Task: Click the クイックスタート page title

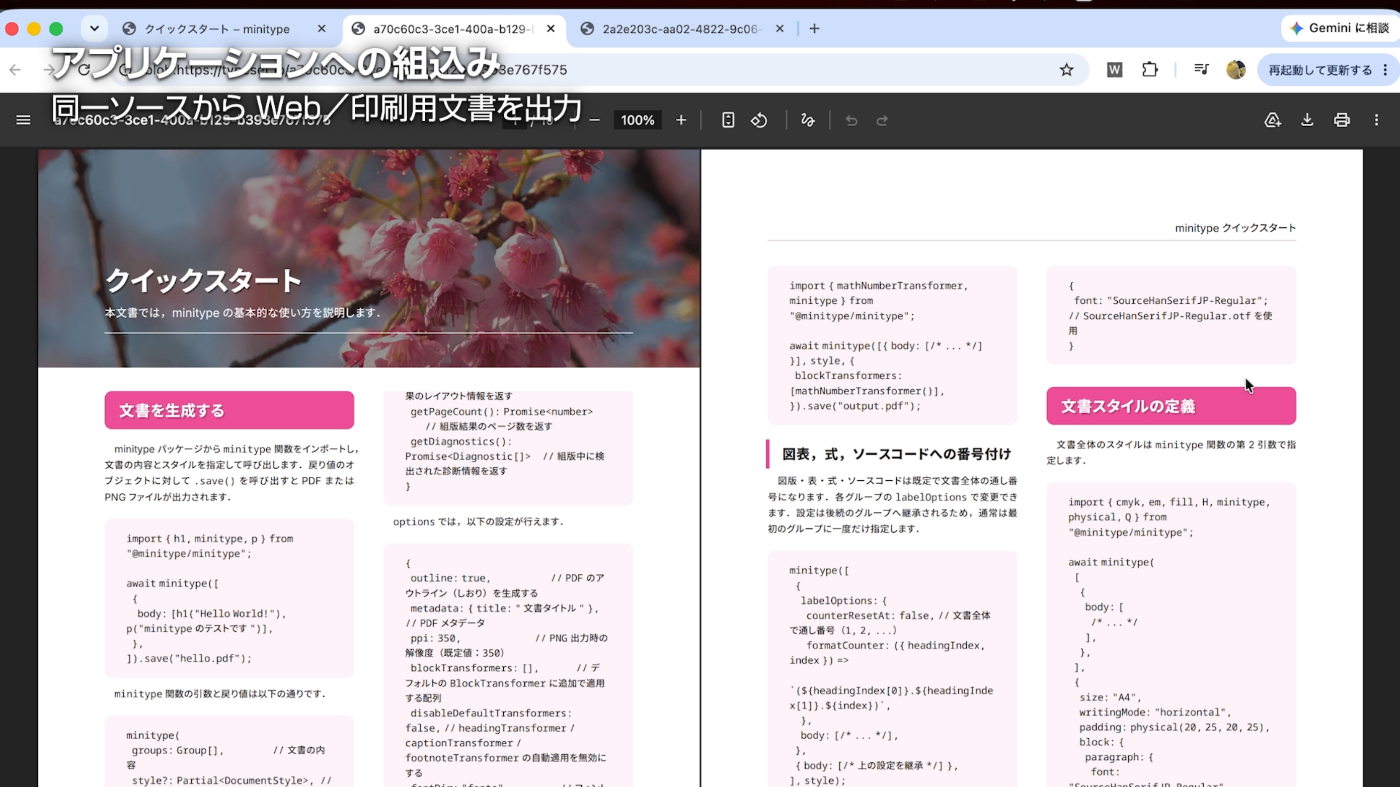Action: 203,280
